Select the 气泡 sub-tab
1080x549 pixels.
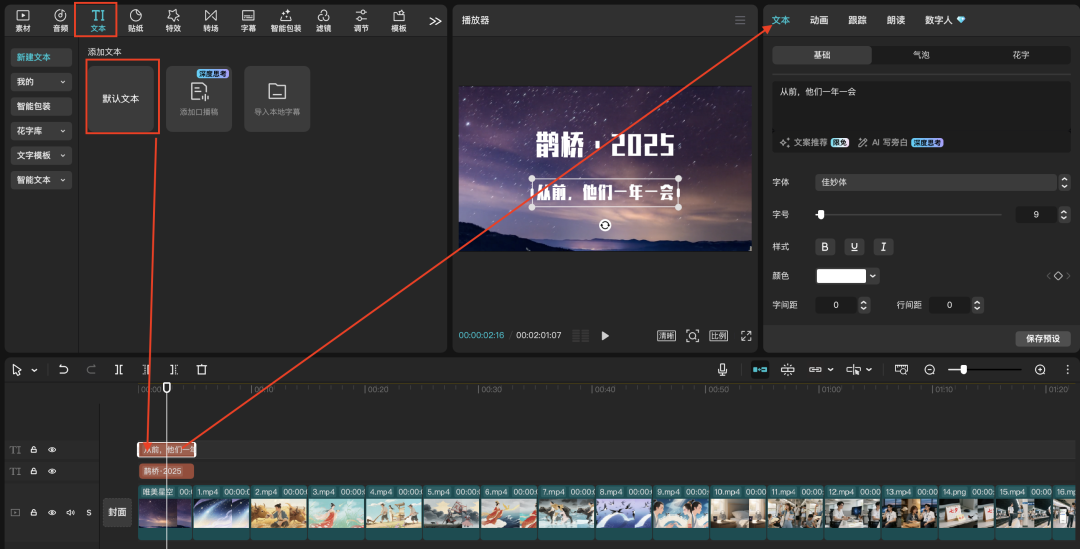click(x=921, y=56)
